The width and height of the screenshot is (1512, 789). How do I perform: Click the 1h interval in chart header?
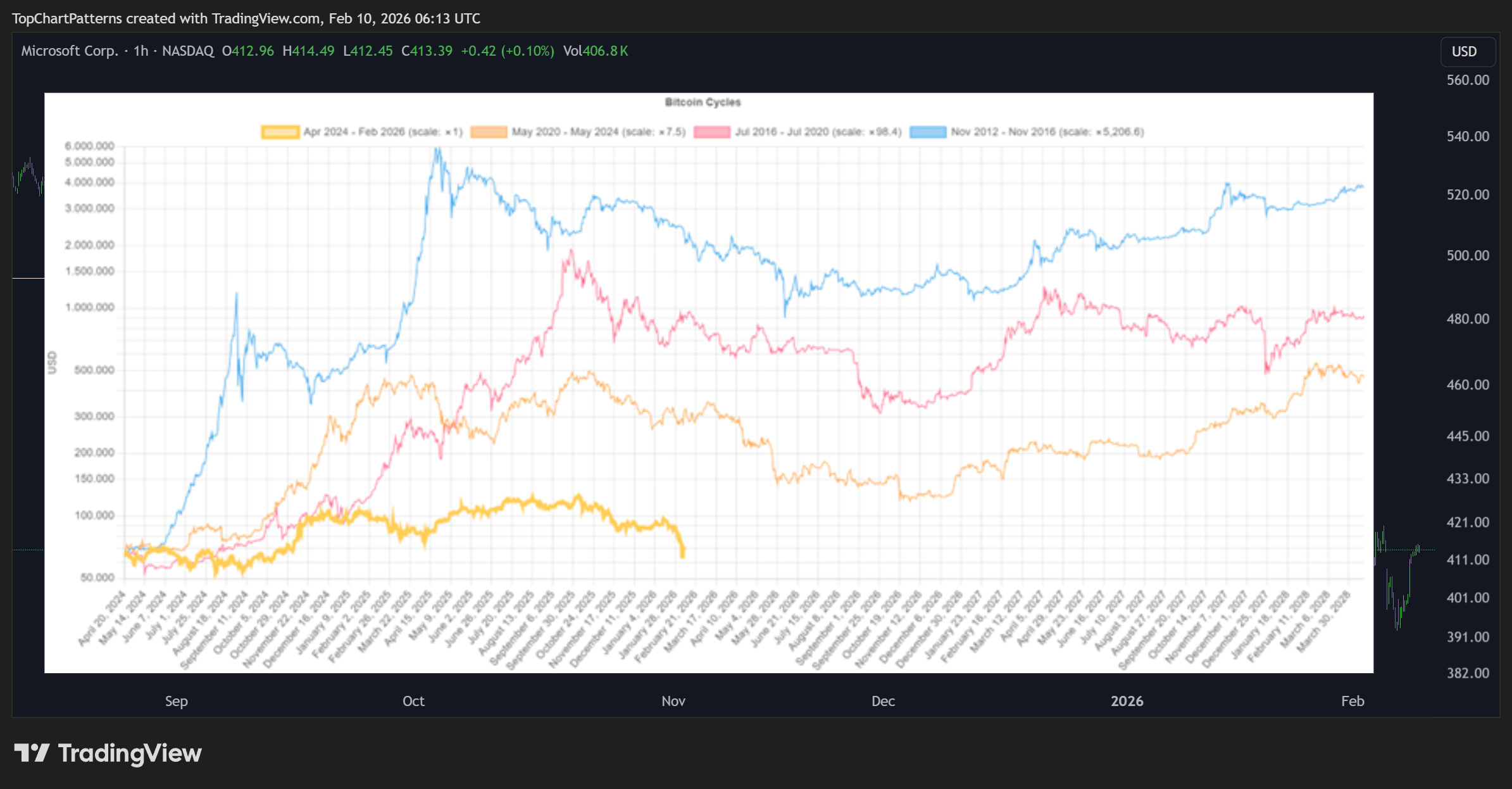coord(141,51)
